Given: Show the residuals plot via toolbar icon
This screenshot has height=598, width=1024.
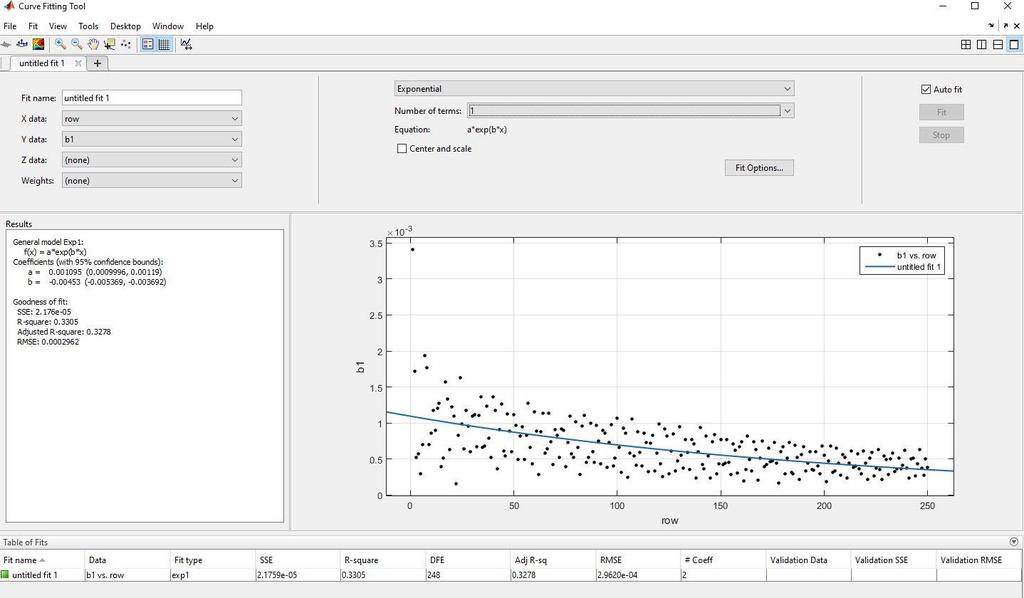Looking at the screenshot, I should click(x=22, y=44).
